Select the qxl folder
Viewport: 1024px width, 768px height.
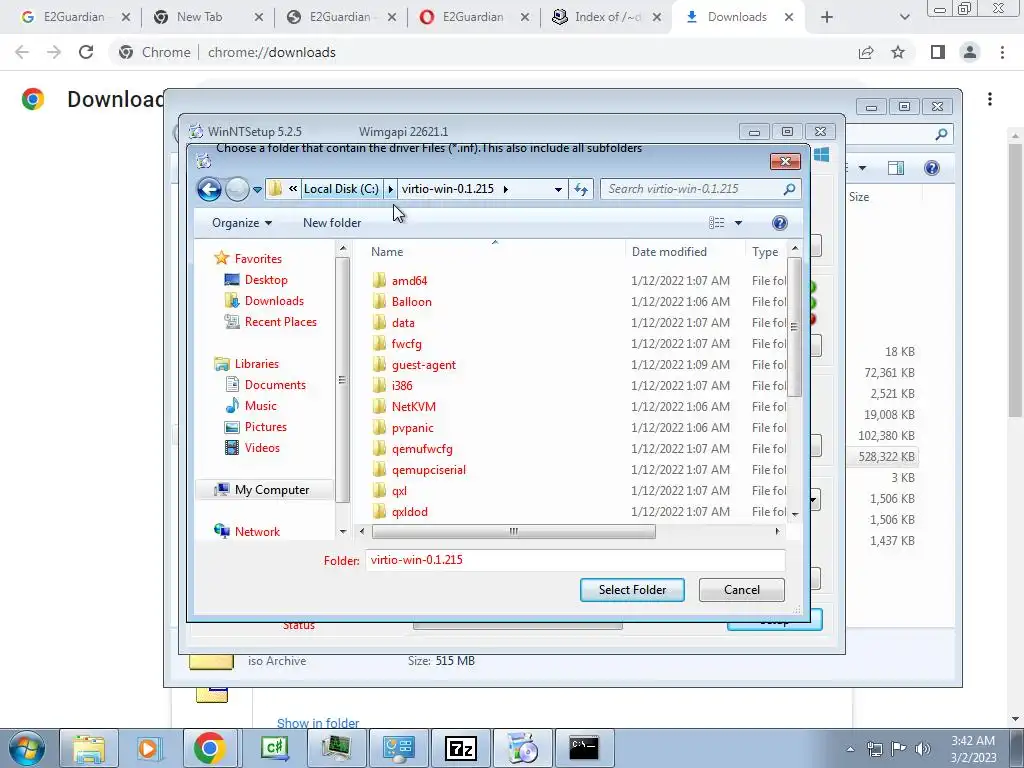pos(399,490)
